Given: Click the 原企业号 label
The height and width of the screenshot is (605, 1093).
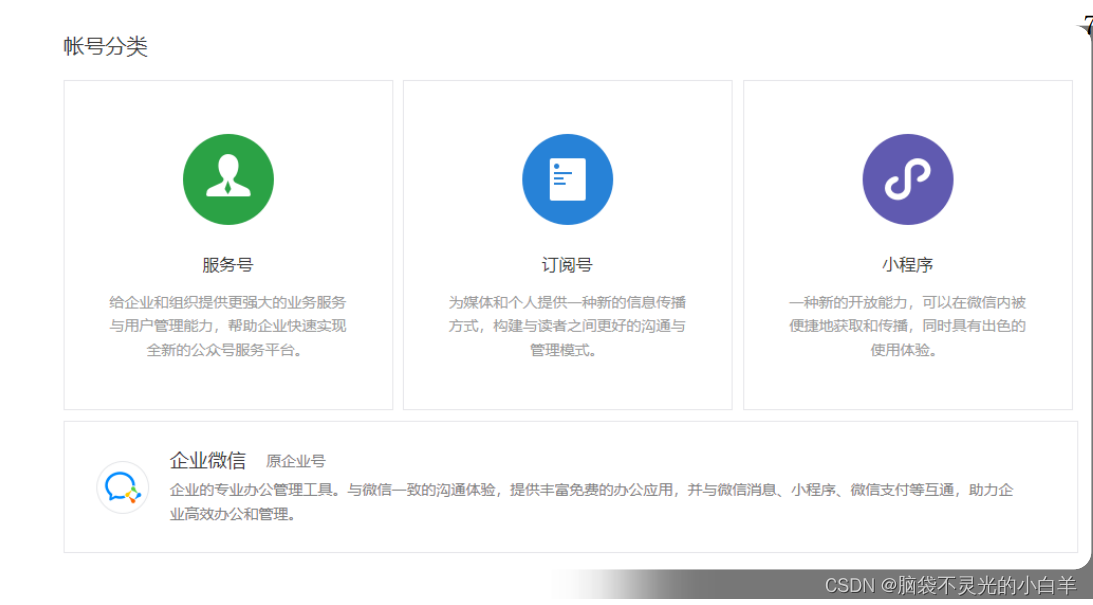Looking at the screenshot, I should (x=296, y=461).
